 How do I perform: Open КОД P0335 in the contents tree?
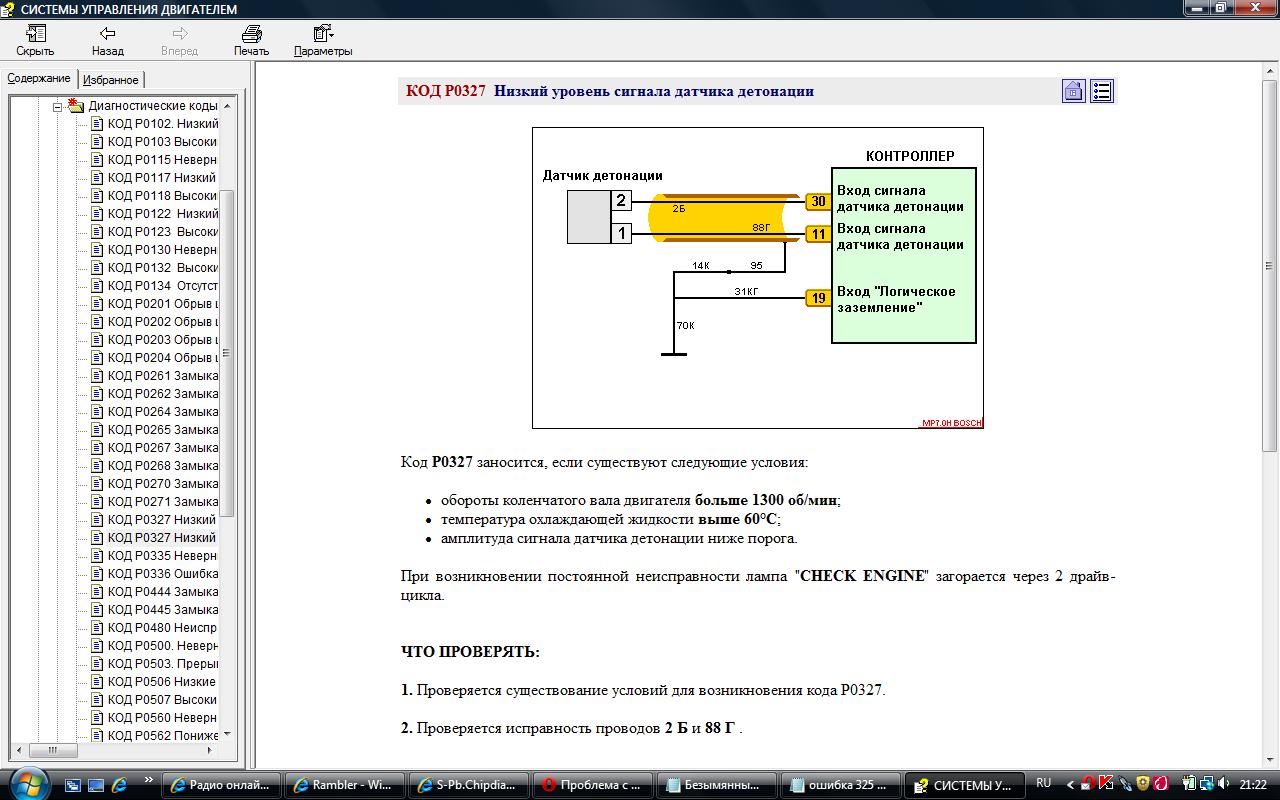[162, 556]
